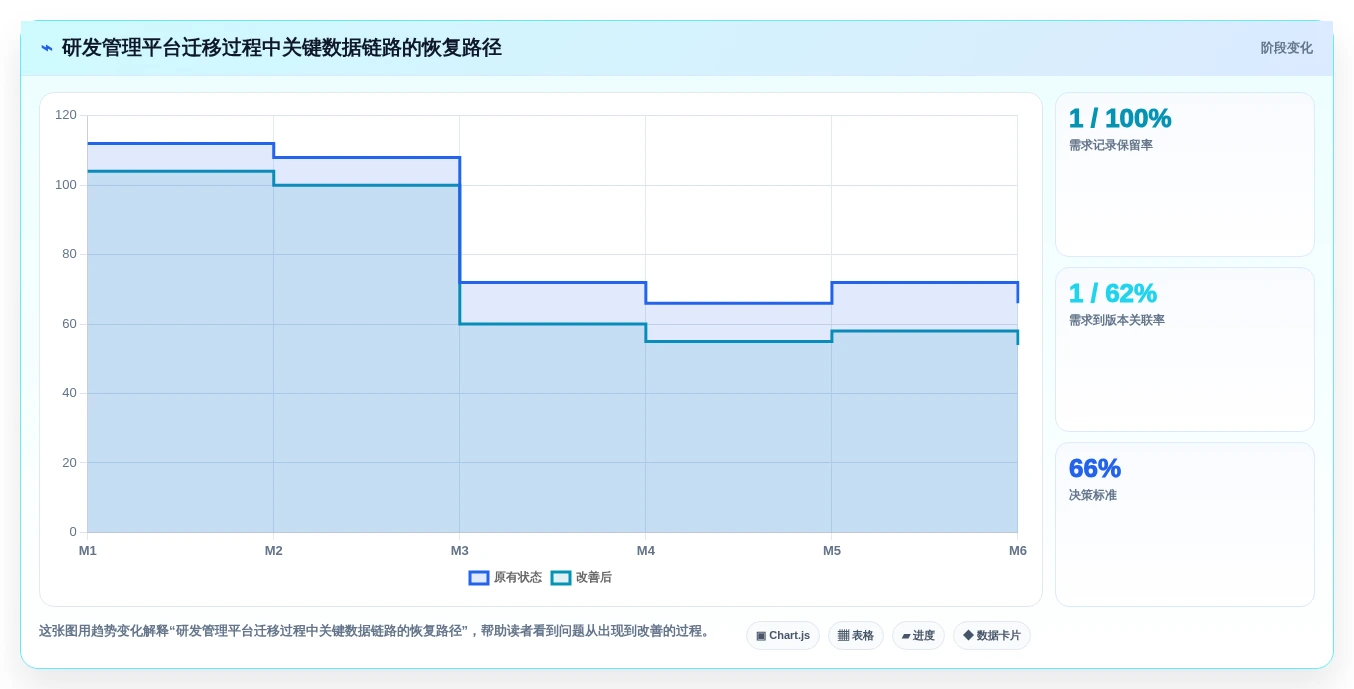
Task: Click the 原有状态 legend label
Action: 518,578
